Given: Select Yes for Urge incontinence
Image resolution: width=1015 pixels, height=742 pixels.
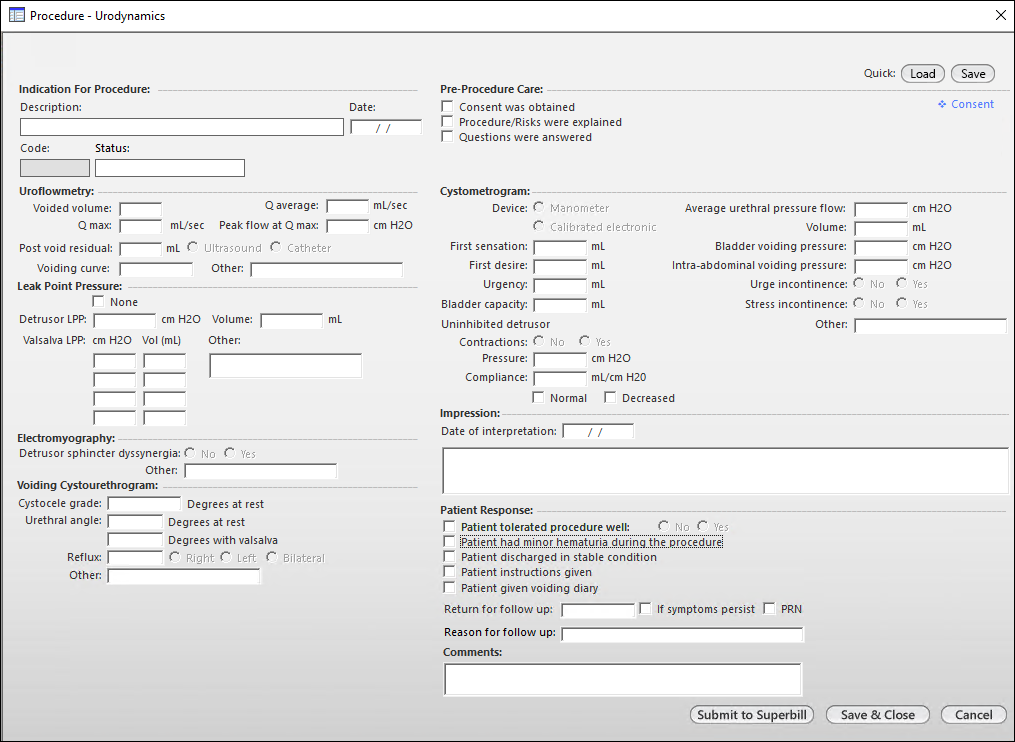Looking at the screenshot, I should (902, 284).
